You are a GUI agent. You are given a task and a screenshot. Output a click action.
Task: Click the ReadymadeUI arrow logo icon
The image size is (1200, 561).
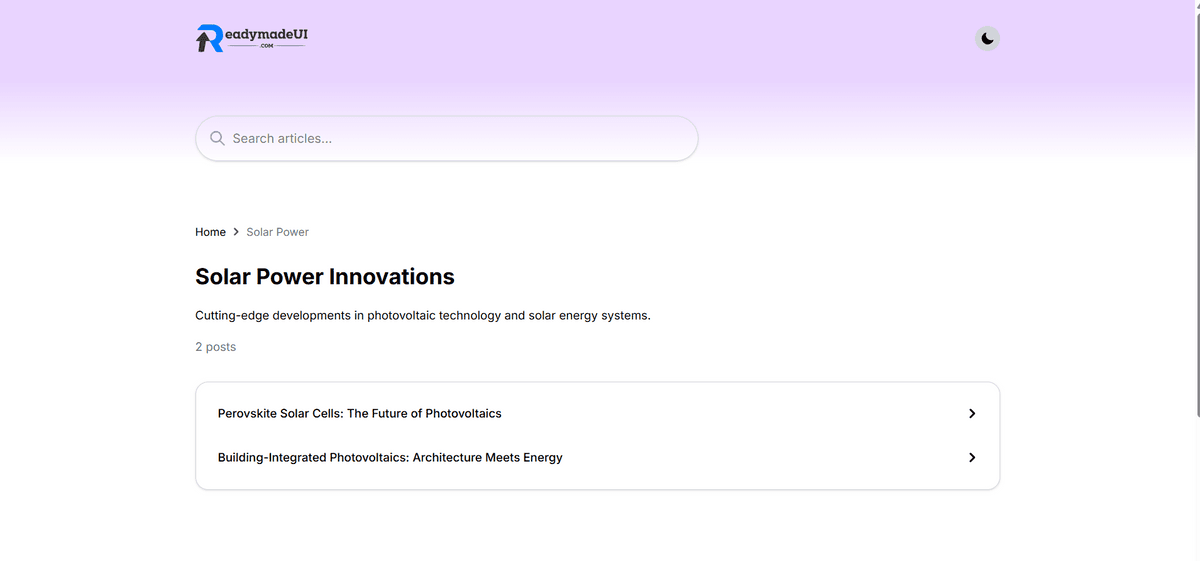209,38
